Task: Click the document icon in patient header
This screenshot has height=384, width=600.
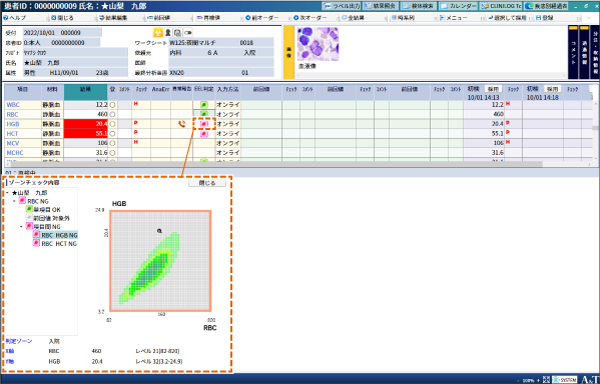Action: 178,33
